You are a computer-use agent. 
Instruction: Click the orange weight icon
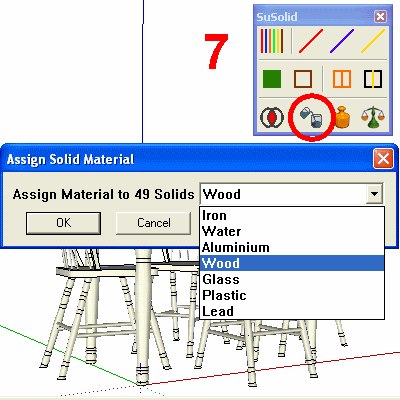[x=342, y=117]
